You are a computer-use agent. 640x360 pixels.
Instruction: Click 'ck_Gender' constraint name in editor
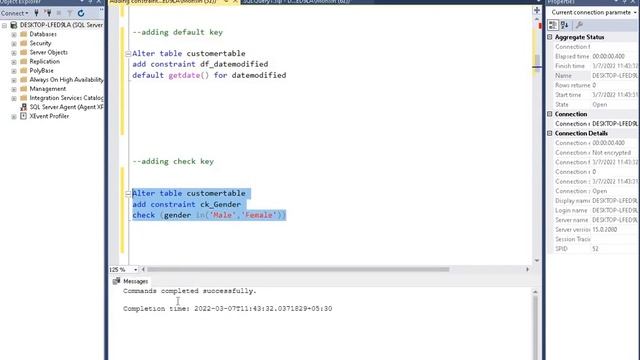(x=220, y=204)
